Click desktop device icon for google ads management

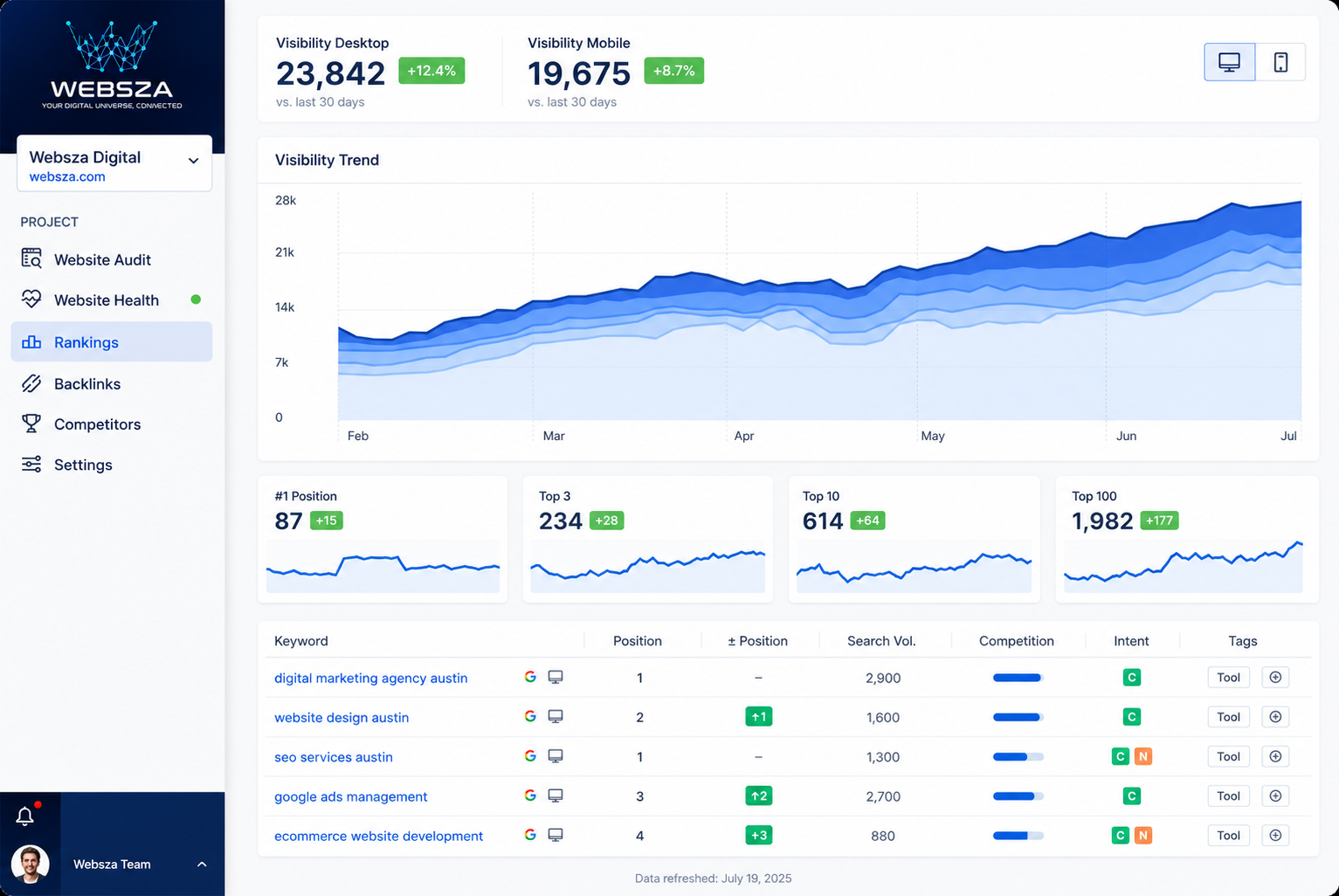(556, 796)
